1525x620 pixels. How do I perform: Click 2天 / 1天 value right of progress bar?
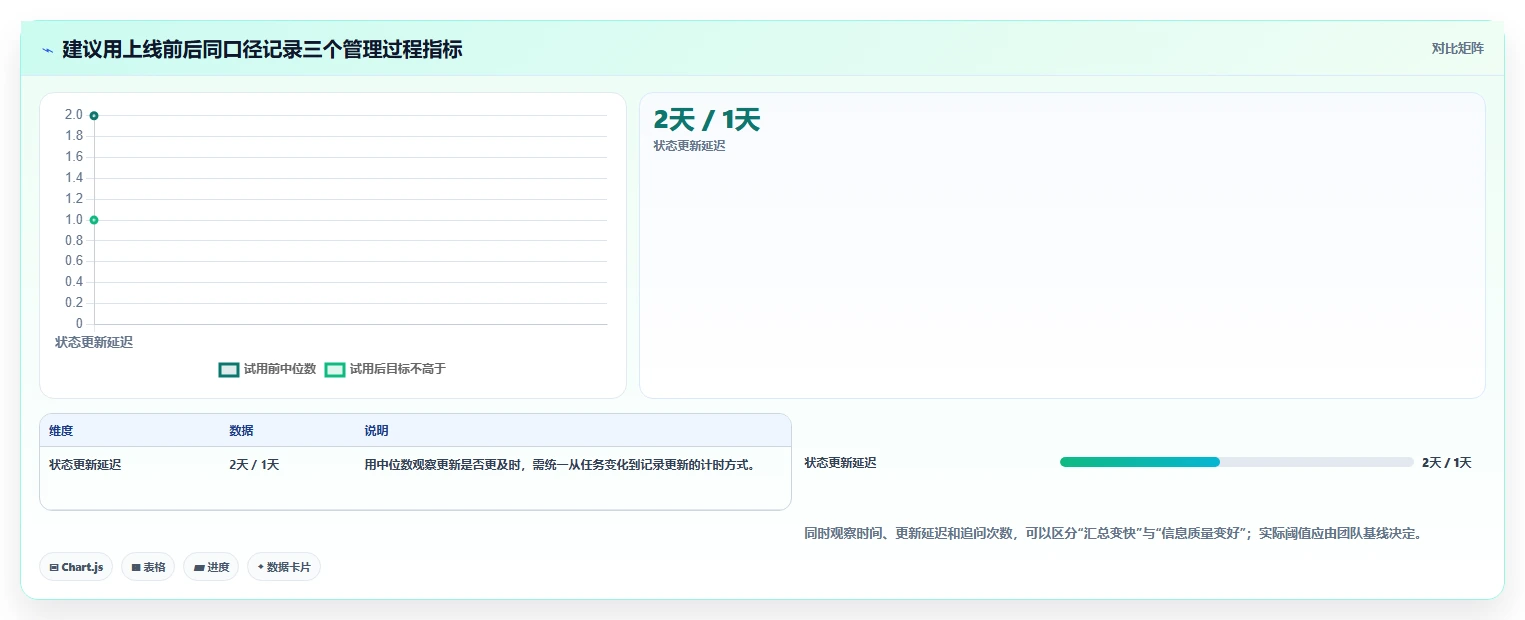point(1446,462)
